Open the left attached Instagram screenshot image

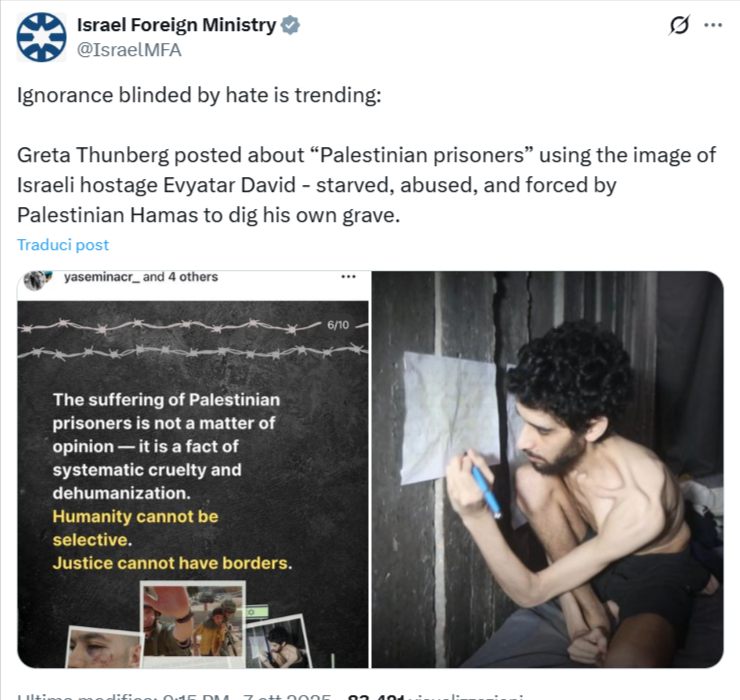coord(193,469)
